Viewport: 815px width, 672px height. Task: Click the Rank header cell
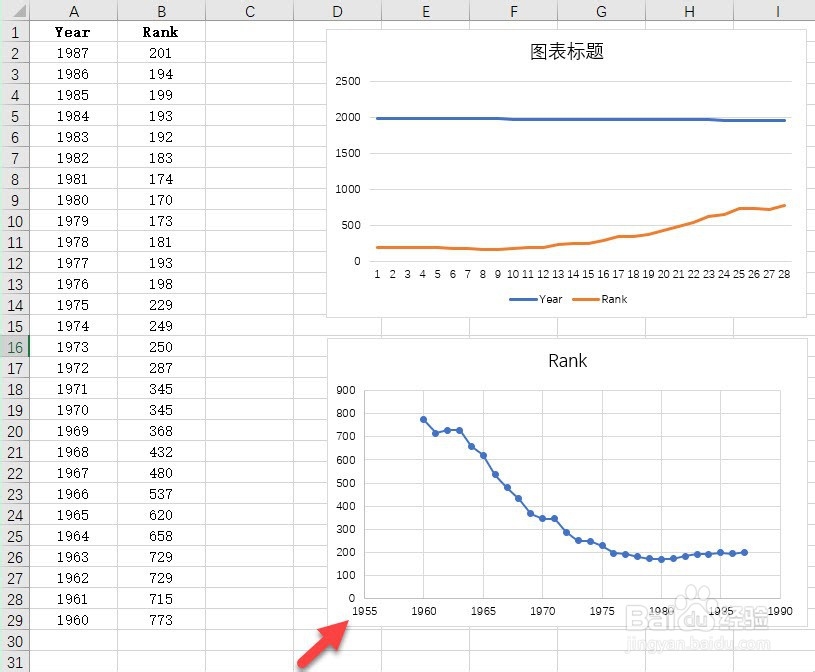pyautogui.click(x=161, y=32)
